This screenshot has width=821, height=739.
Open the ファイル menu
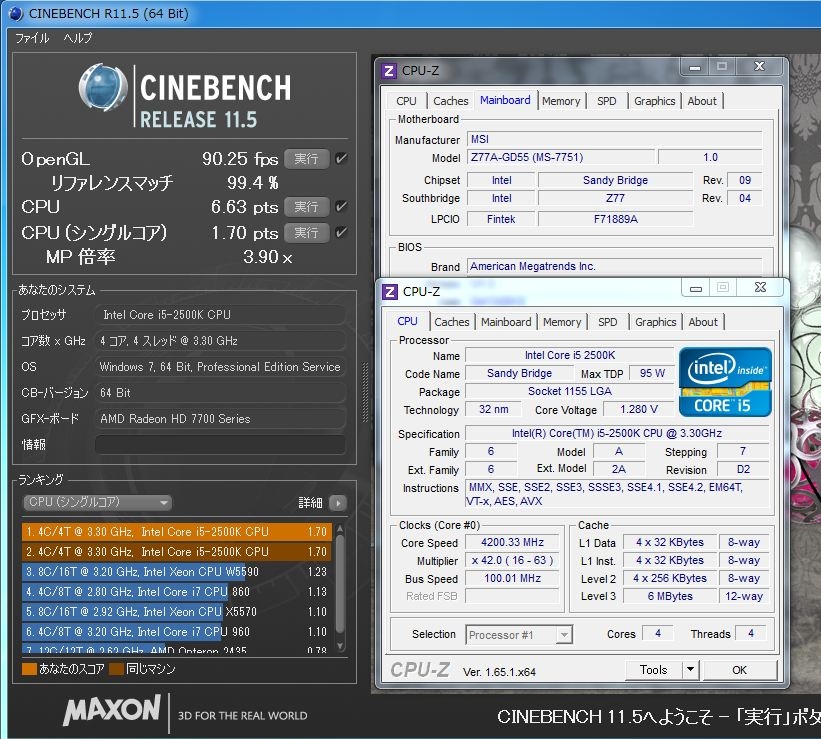click(x=32, y=38)
